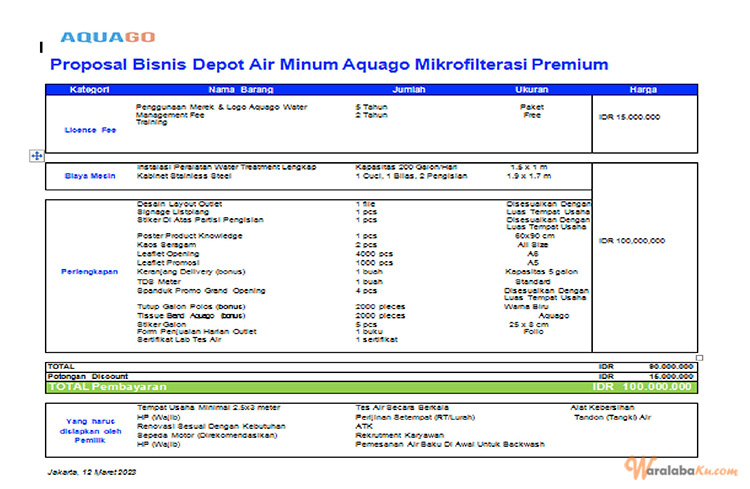Viewport: 750px width, 489px height.
Task: Click 'Stiker Di Atas Partisi Pengisian'
Action: [200, 220]
